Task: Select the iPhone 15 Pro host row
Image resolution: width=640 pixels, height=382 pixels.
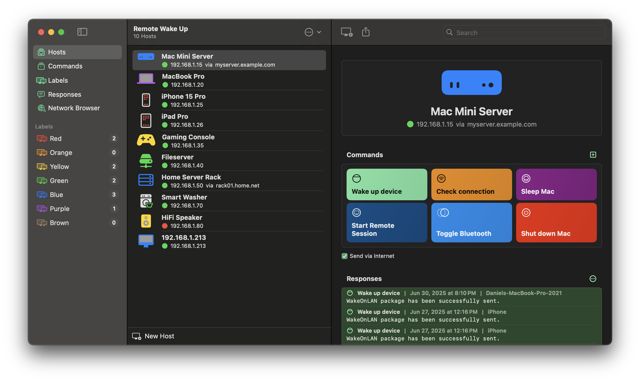Action: (x=229, y=100)
